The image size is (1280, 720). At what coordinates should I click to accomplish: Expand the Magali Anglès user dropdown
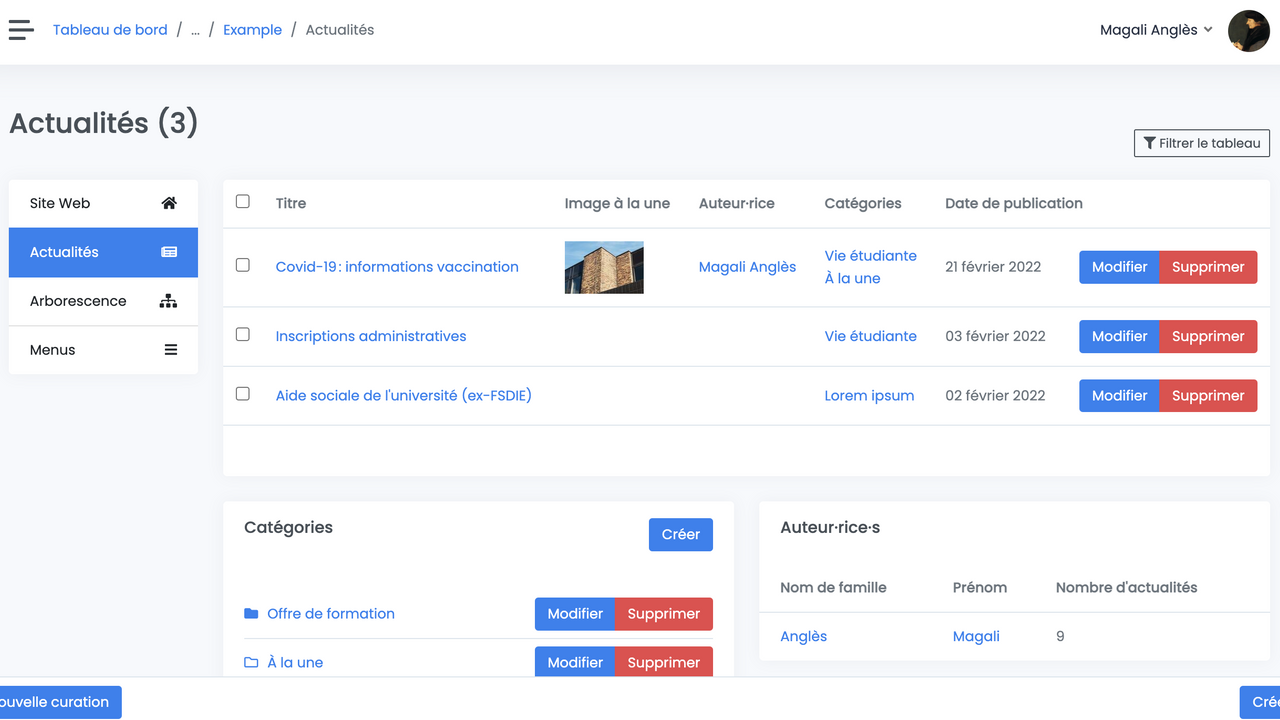1156,30
